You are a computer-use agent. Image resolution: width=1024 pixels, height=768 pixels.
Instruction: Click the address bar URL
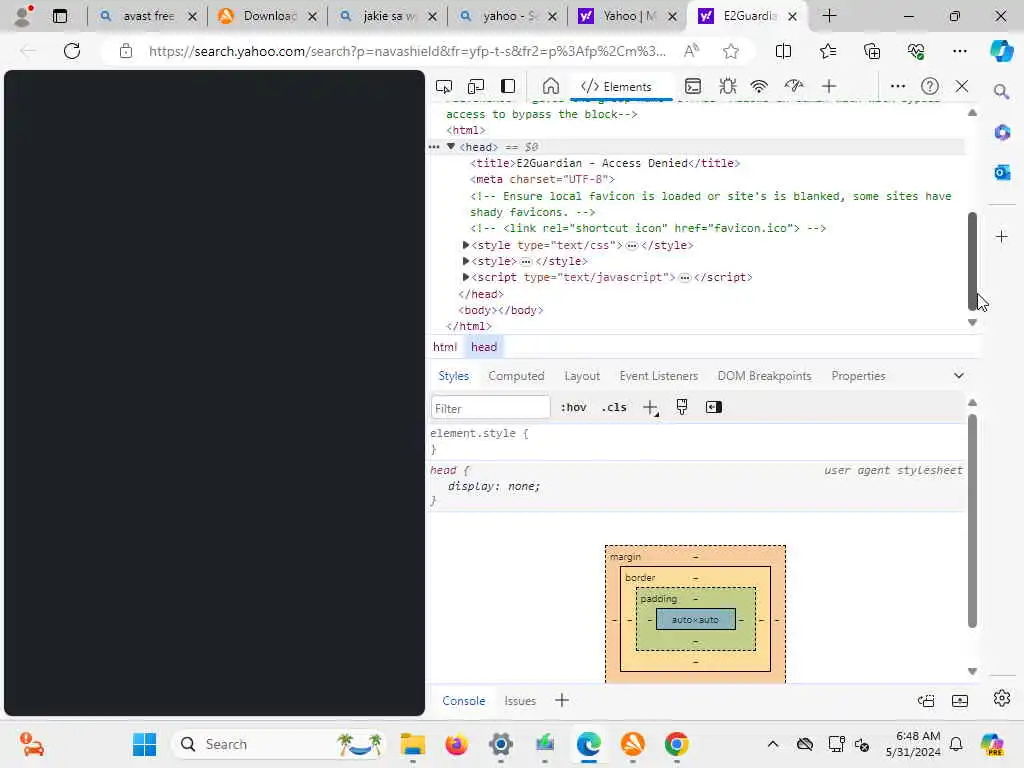[x=407, y=51]
